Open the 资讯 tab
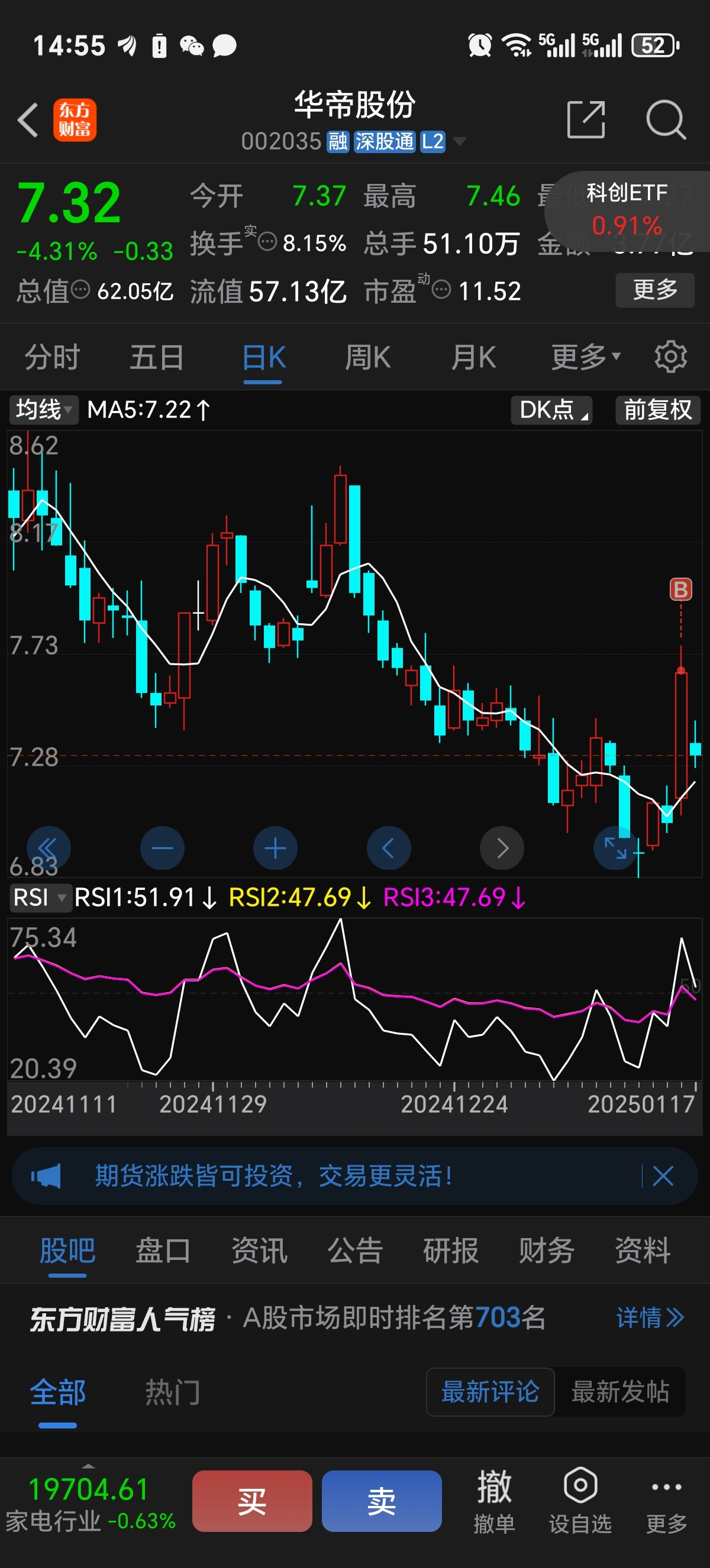This screenshot has height=1568, width=710. tap(259, 1252)
